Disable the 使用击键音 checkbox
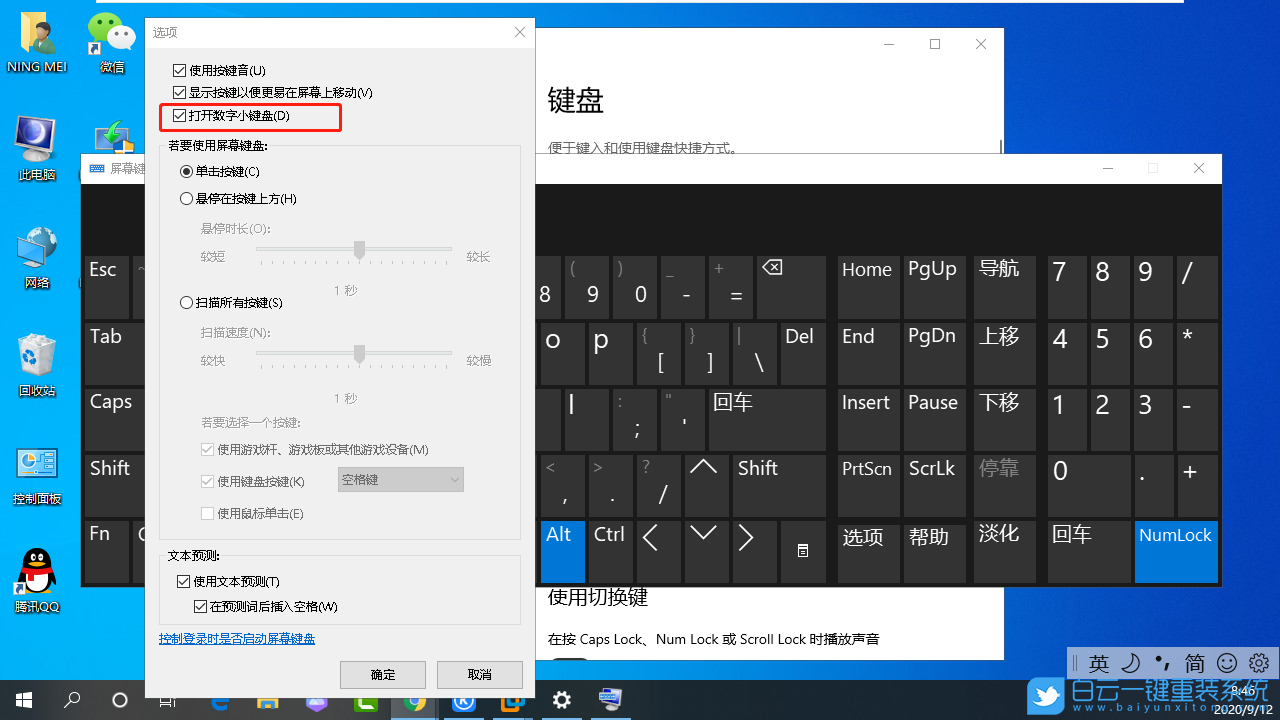This screenshot has width=1280, height=720. click(180, 69)
